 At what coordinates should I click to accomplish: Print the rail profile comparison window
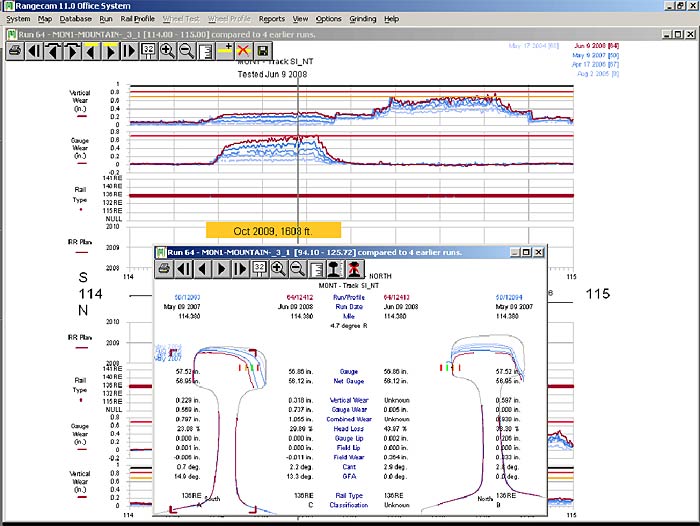pos(164,269)
